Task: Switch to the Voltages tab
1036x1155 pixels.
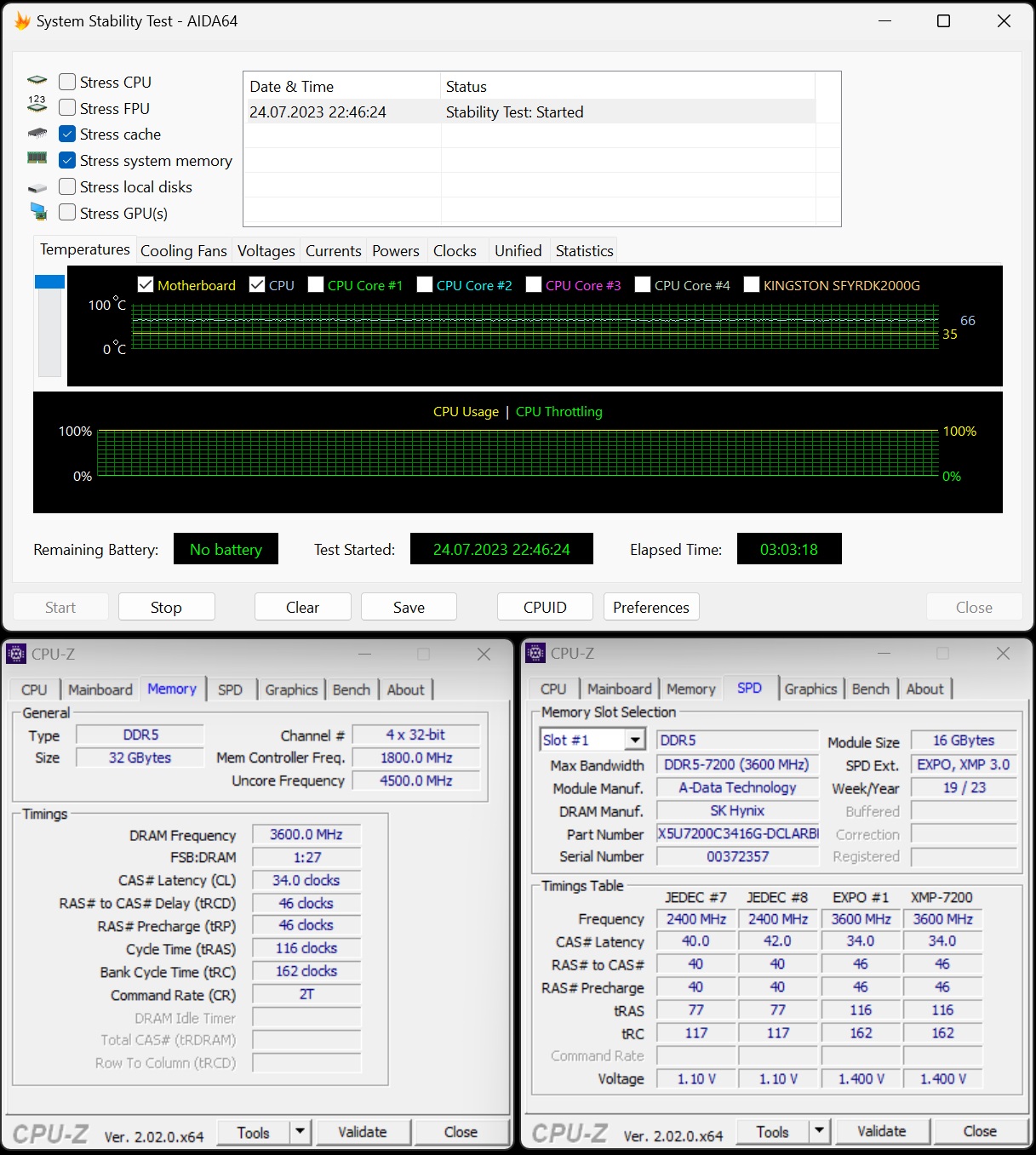Action: point(266,251)
